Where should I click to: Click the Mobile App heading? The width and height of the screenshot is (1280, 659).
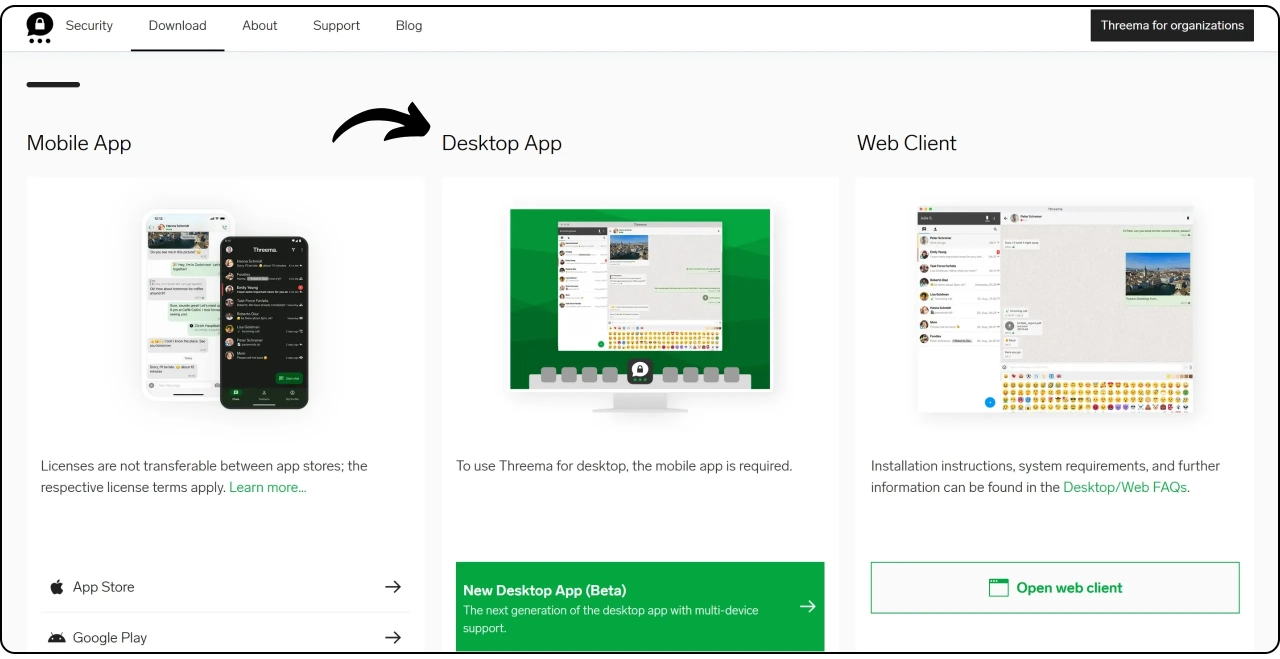click(x=79, y=143)
